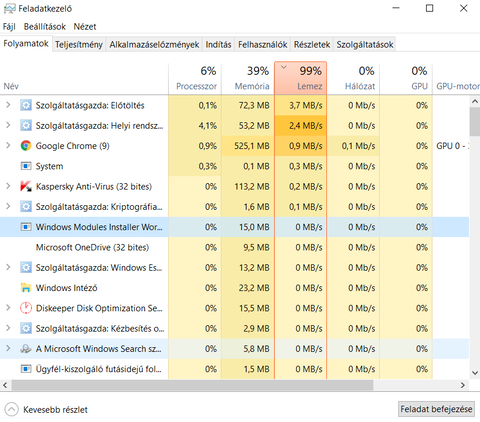Expand Szolgáltatásgazda: Windows Es... row
This screenshot has width=480, height=422.
tap(8, 267)
